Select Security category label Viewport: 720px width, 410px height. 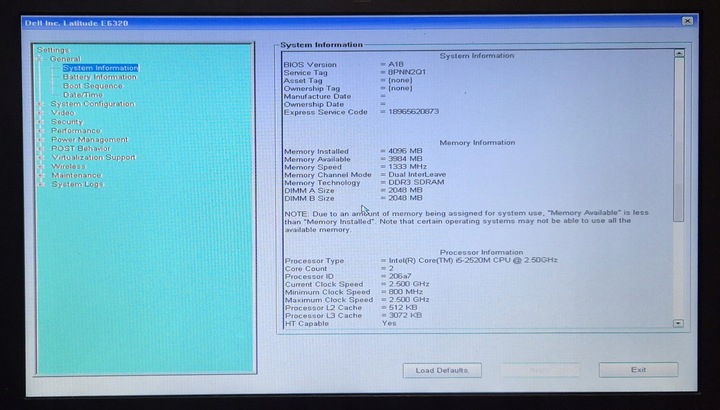[x=67, y=122]
